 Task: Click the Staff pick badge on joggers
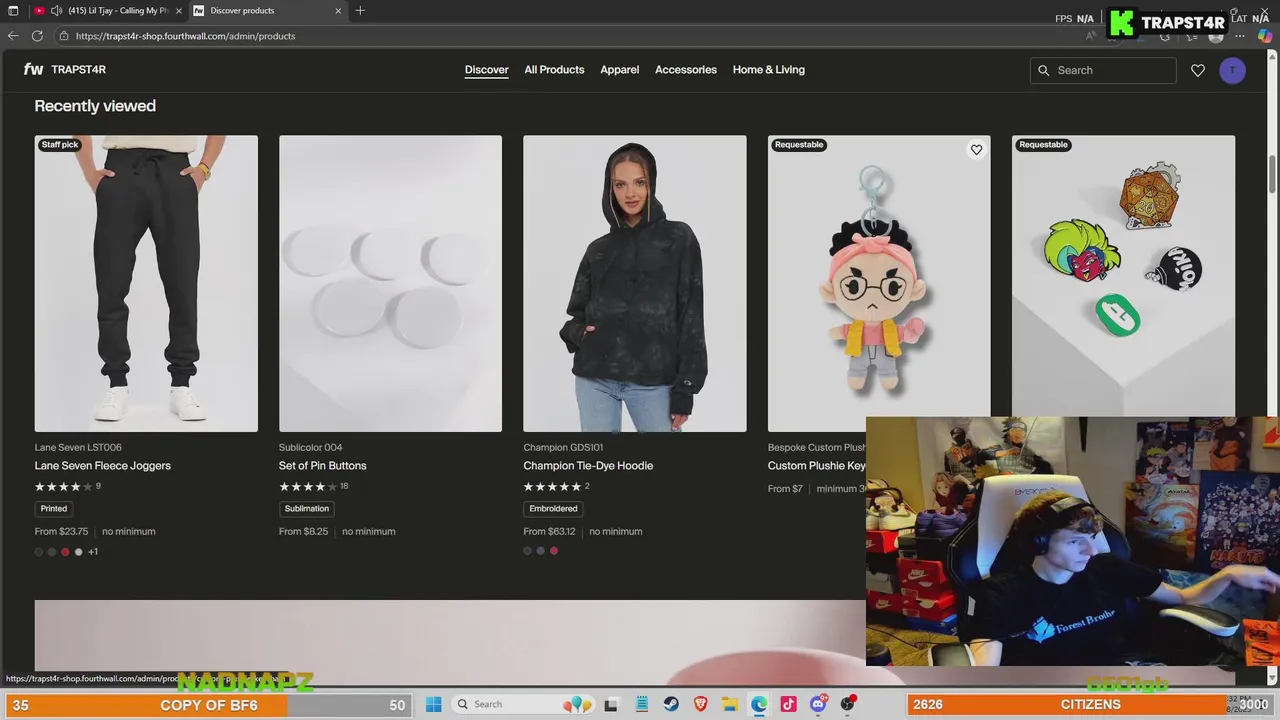60,145
